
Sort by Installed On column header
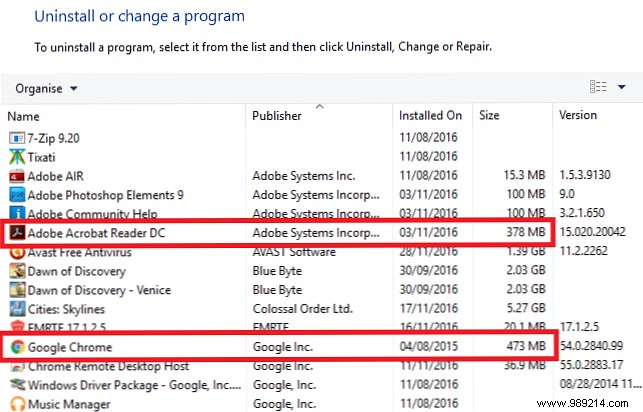point(430,115)
